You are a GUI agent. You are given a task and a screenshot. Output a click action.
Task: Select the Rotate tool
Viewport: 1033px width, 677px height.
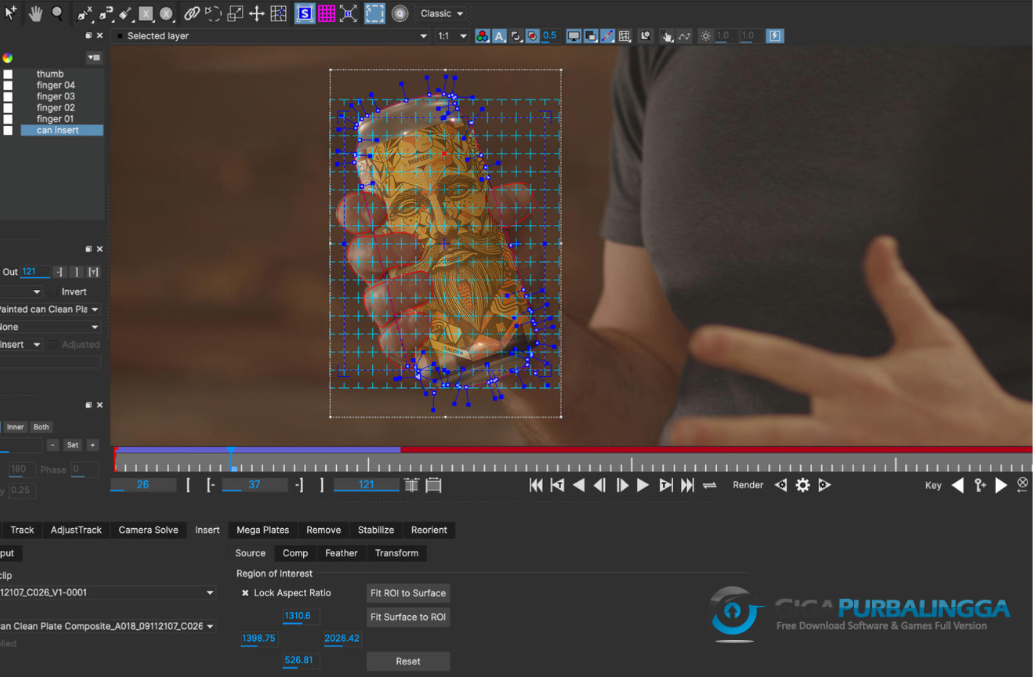coord(213,13)
